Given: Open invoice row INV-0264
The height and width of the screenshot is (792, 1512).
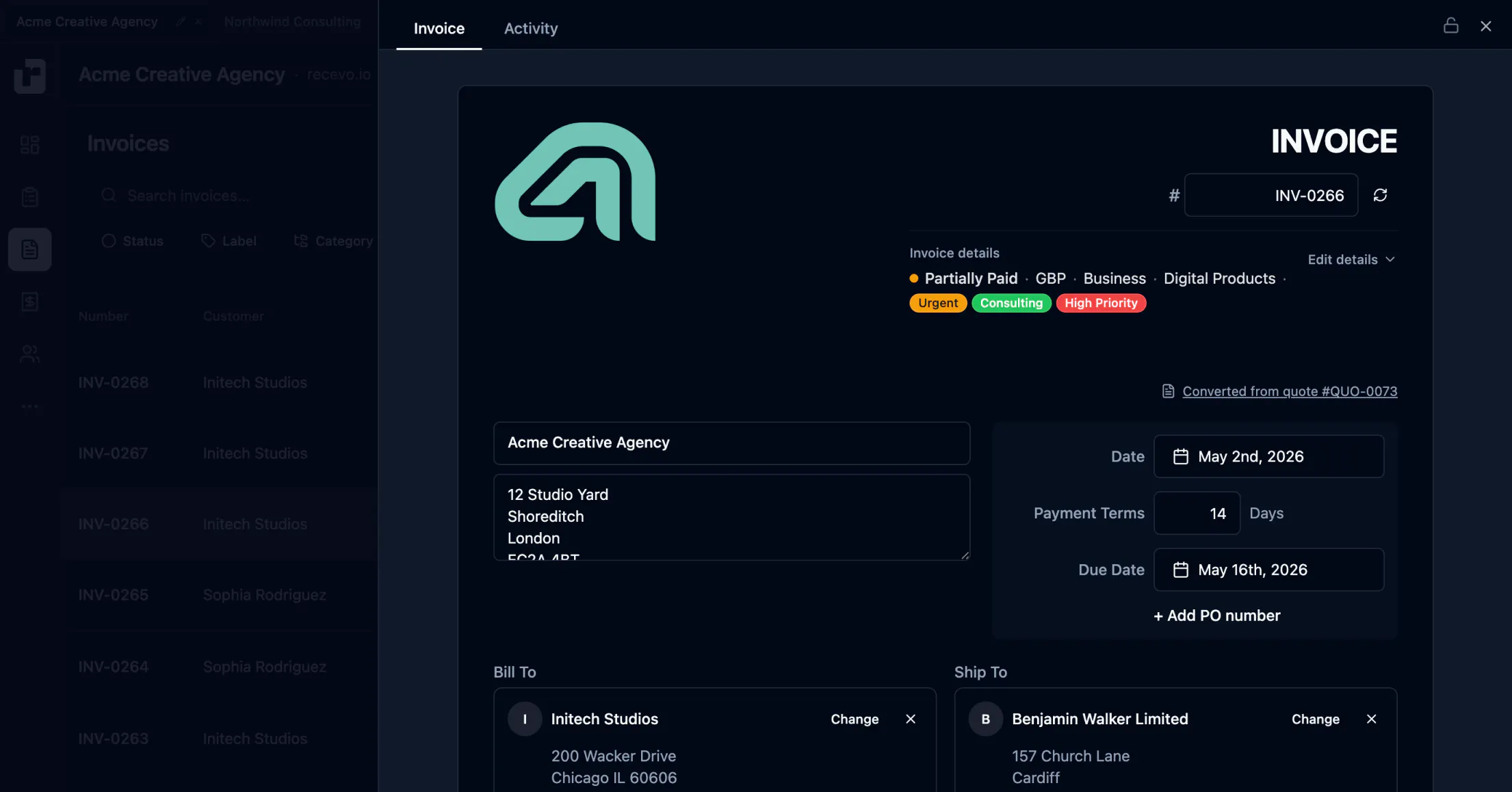Looking at the screenshot, I should pos(219,666).
